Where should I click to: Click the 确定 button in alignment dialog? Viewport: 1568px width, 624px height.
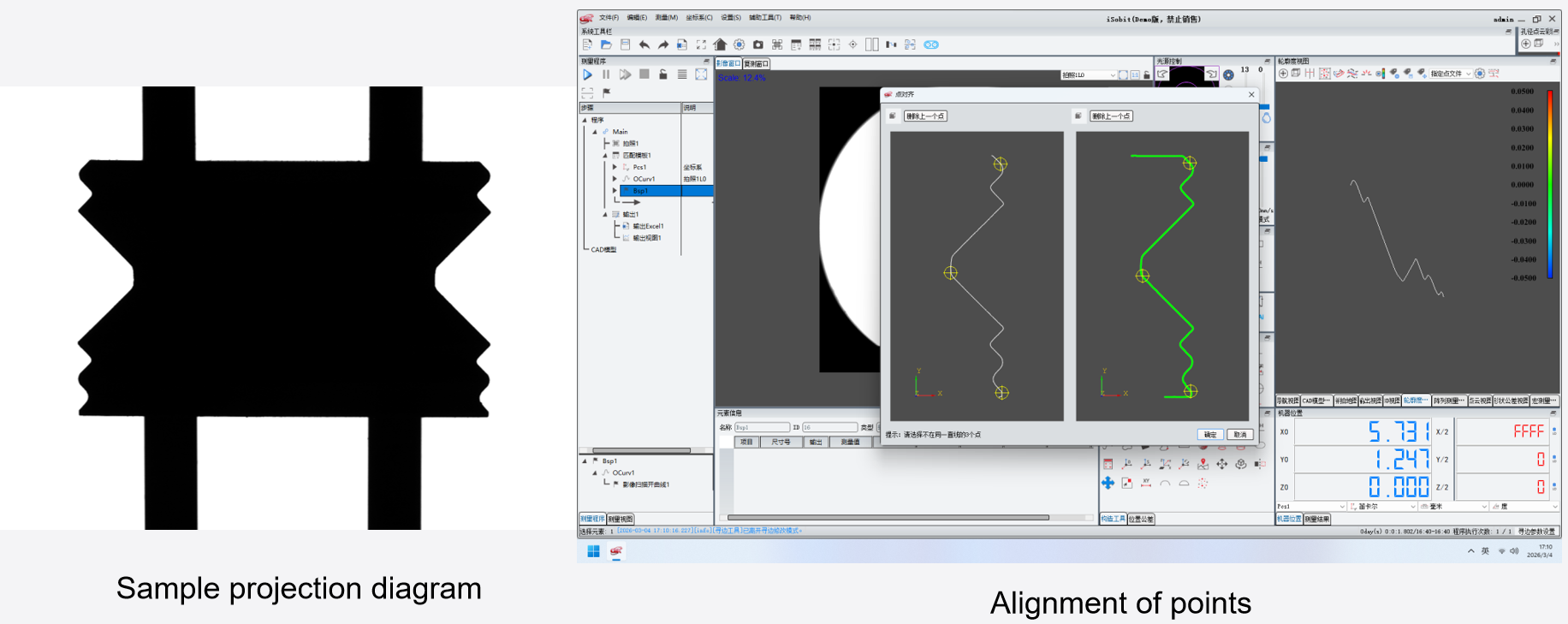point(1209,435)
